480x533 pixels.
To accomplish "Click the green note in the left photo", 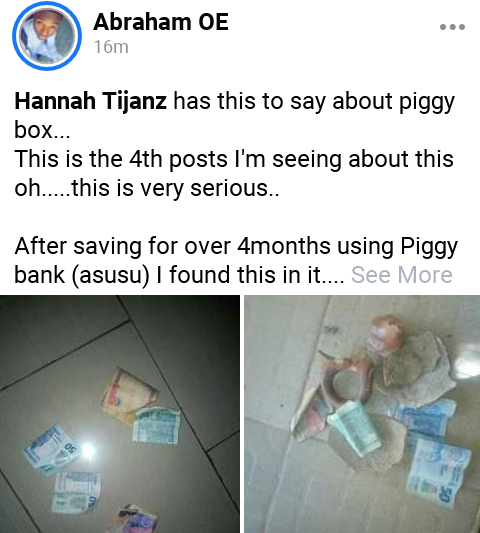I will tap(156, 426).
